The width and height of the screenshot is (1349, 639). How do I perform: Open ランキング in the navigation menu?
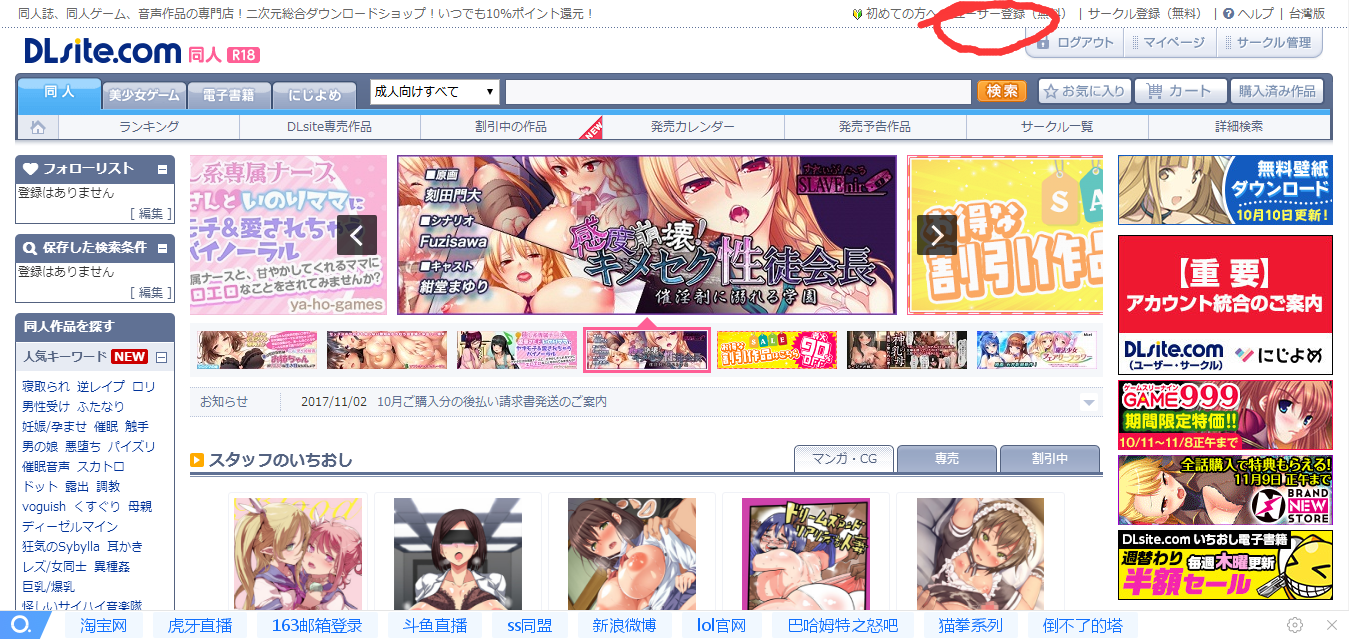point(149,127)
